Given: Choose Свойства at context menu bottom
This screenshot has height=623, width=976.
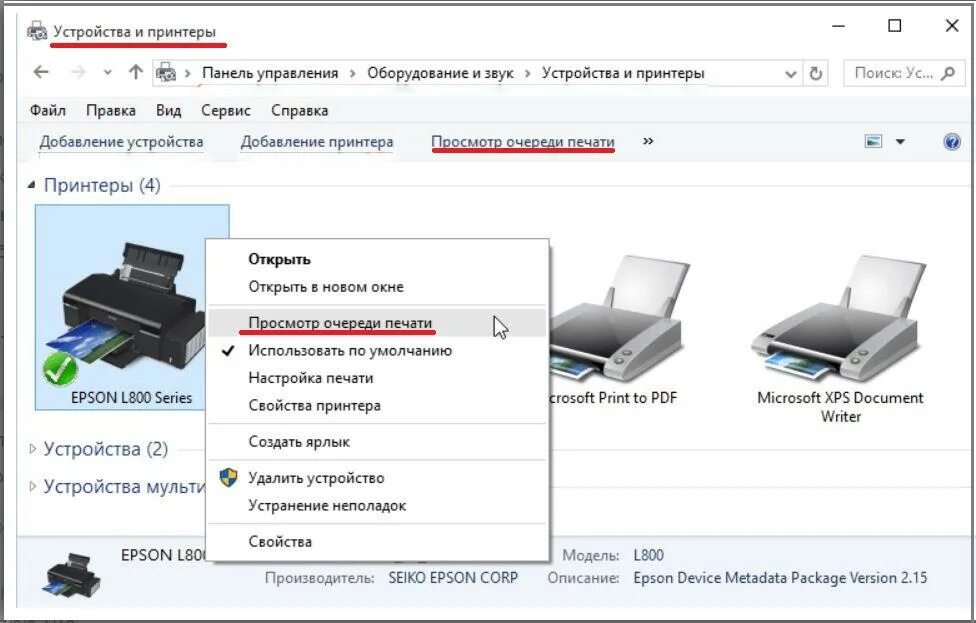Looking at the screenshot, I should 378,541.
